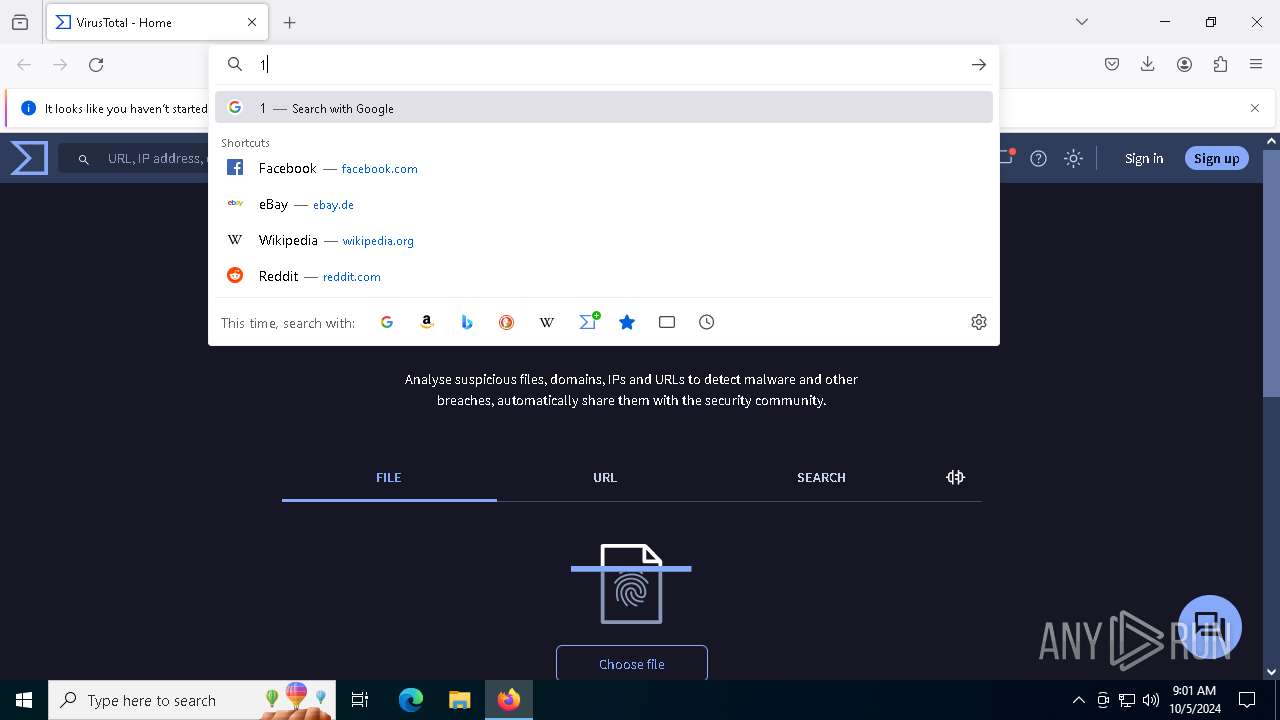Screen dimensions: 1280x720
Task: Open the Firefox account icon
Action: point(1184,64)
